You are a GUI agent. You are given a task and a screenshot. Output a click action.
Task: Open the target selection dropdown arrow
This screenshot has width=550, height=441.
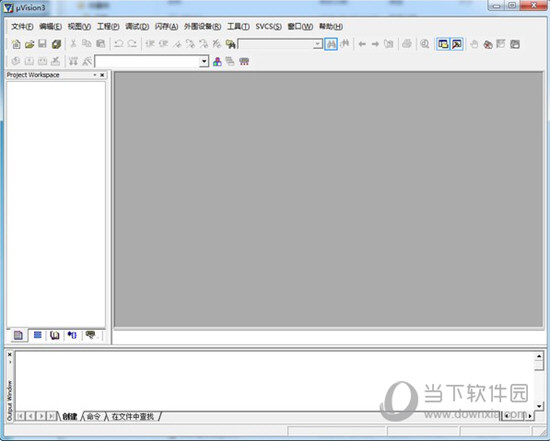click(x=204, y=62)
